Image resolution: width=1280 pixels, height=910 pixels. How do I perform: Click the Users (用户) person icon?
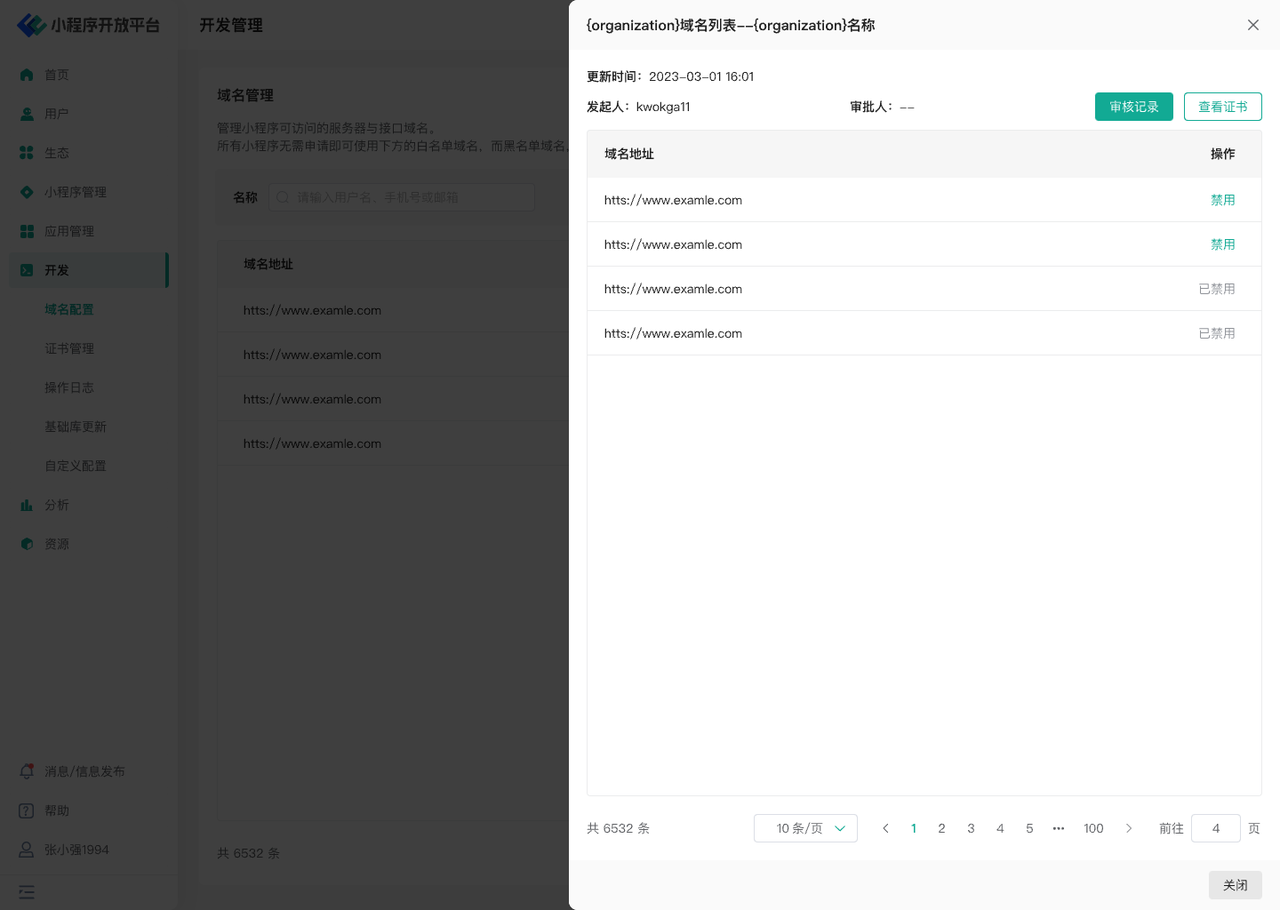(x=27, y=114)
